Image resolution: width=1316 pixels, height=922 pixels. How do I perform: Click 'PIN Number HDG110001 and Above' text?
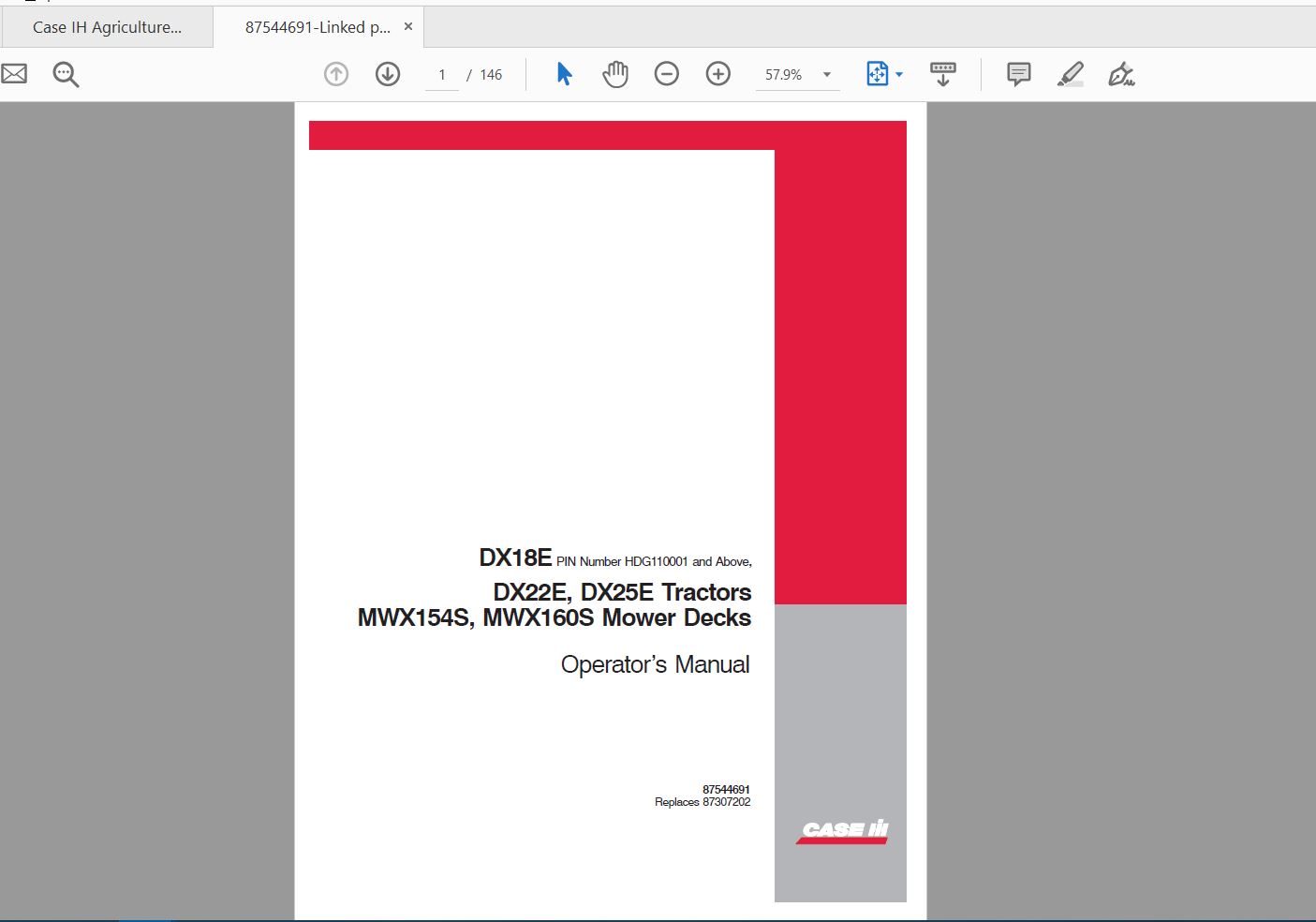(654, 561)
